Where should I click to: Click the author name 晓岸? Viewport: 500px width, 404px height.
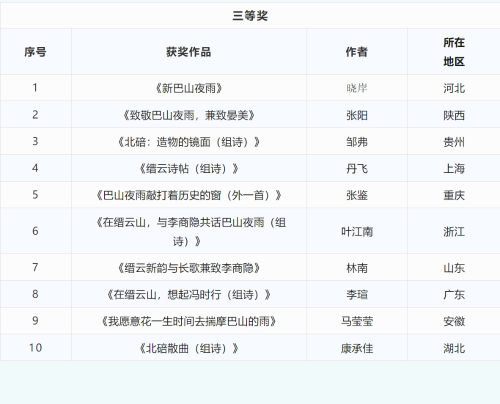tap(357, 88)
